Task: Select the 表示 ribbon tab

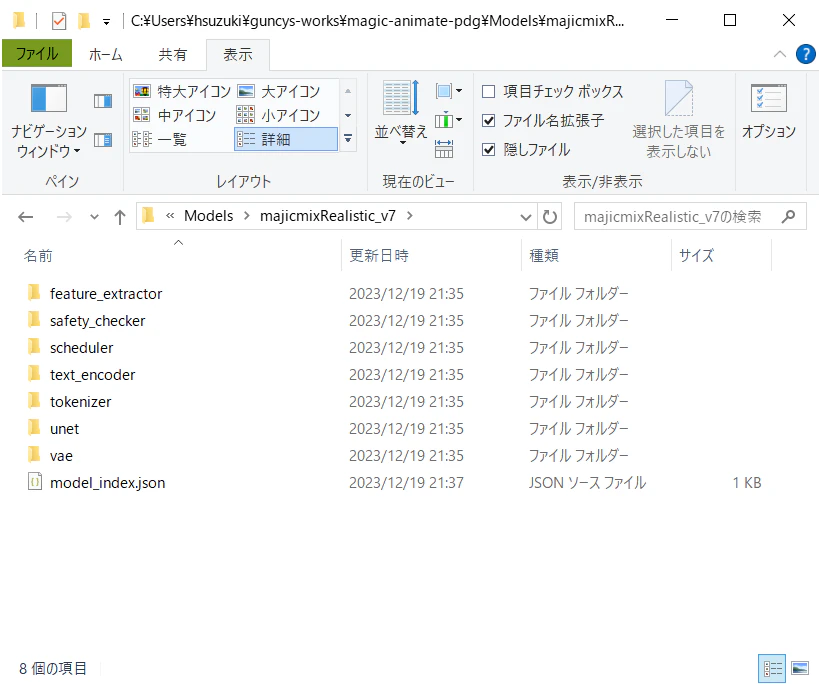Action: click(x=238, y=54)
